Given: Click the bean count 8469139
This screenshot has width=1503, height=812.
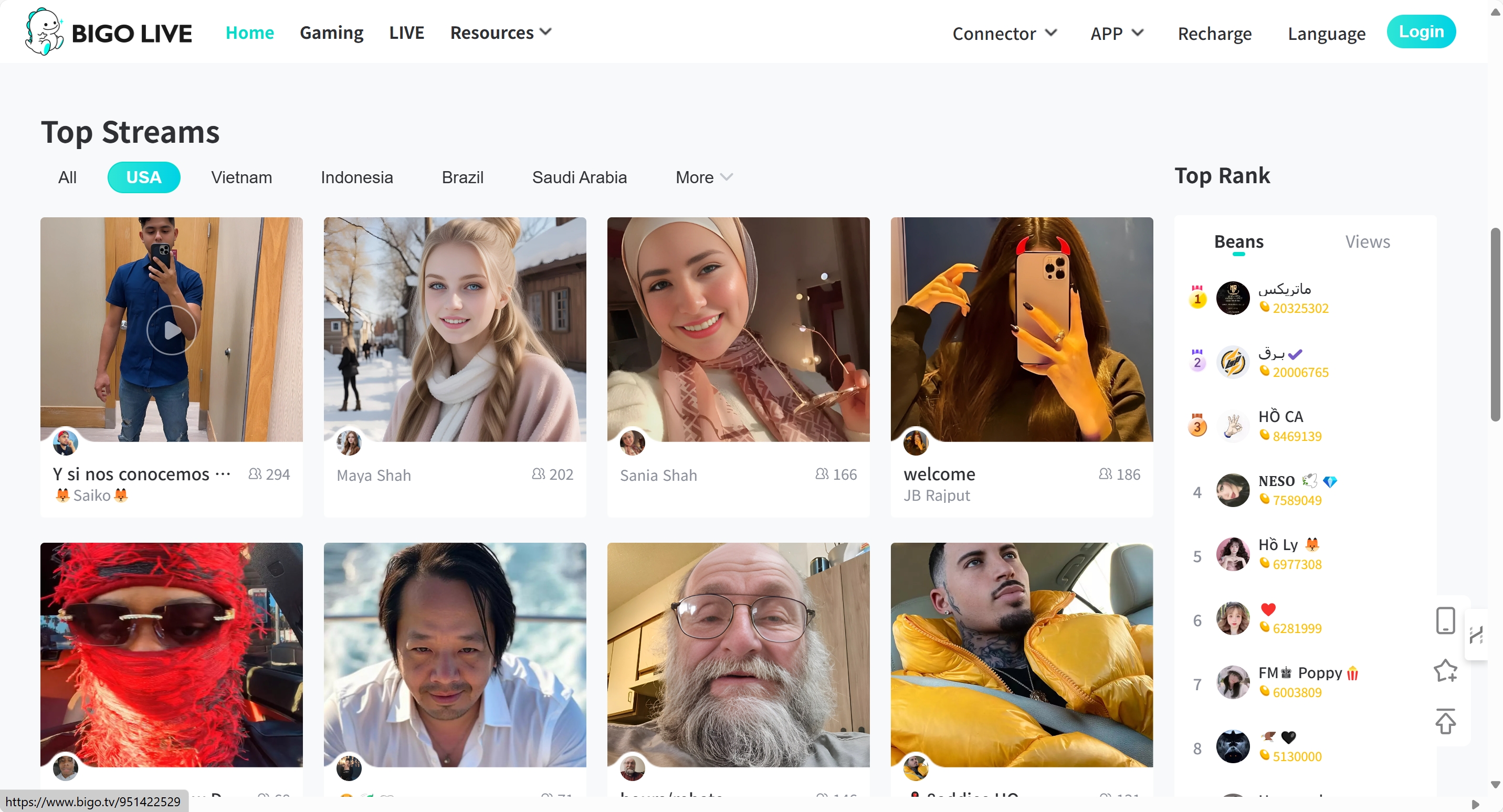Looking at the screenshot, I should (1297, 436).
